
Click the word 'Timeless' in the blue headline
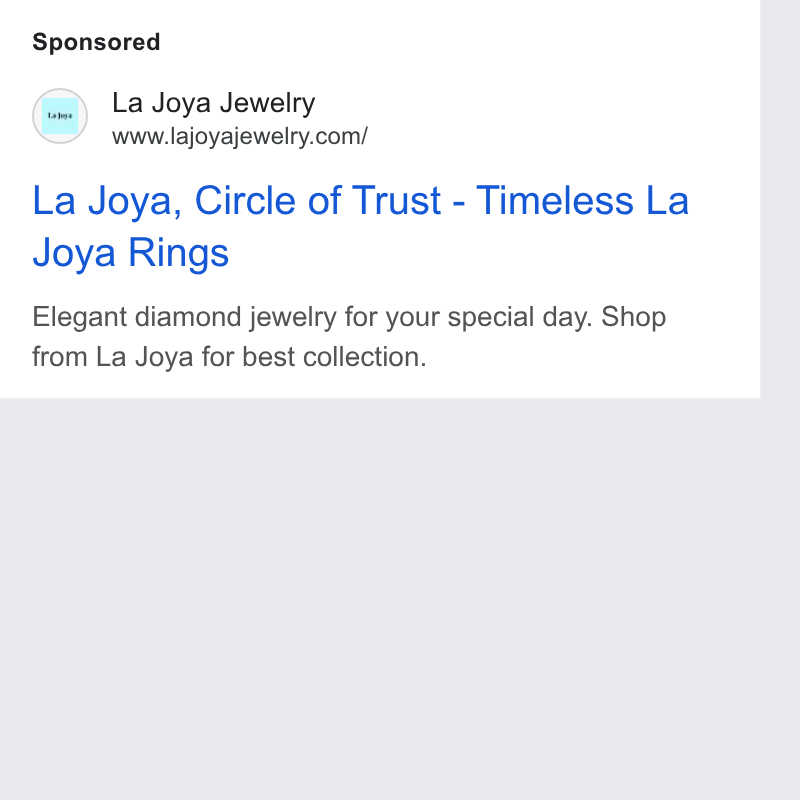(555, 200)
